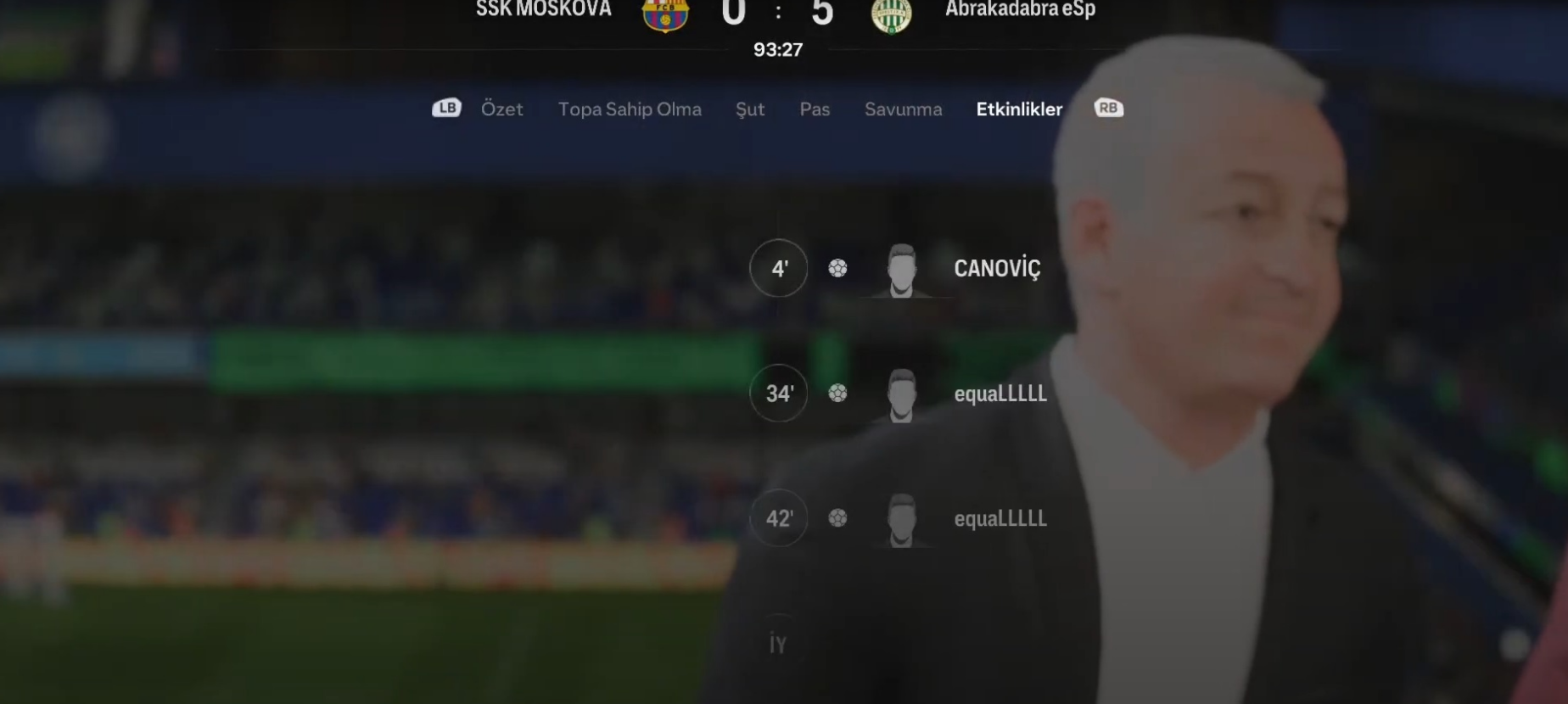Open the Pas tab
The height and width of the screenshot is (704, 1568).
815,109
